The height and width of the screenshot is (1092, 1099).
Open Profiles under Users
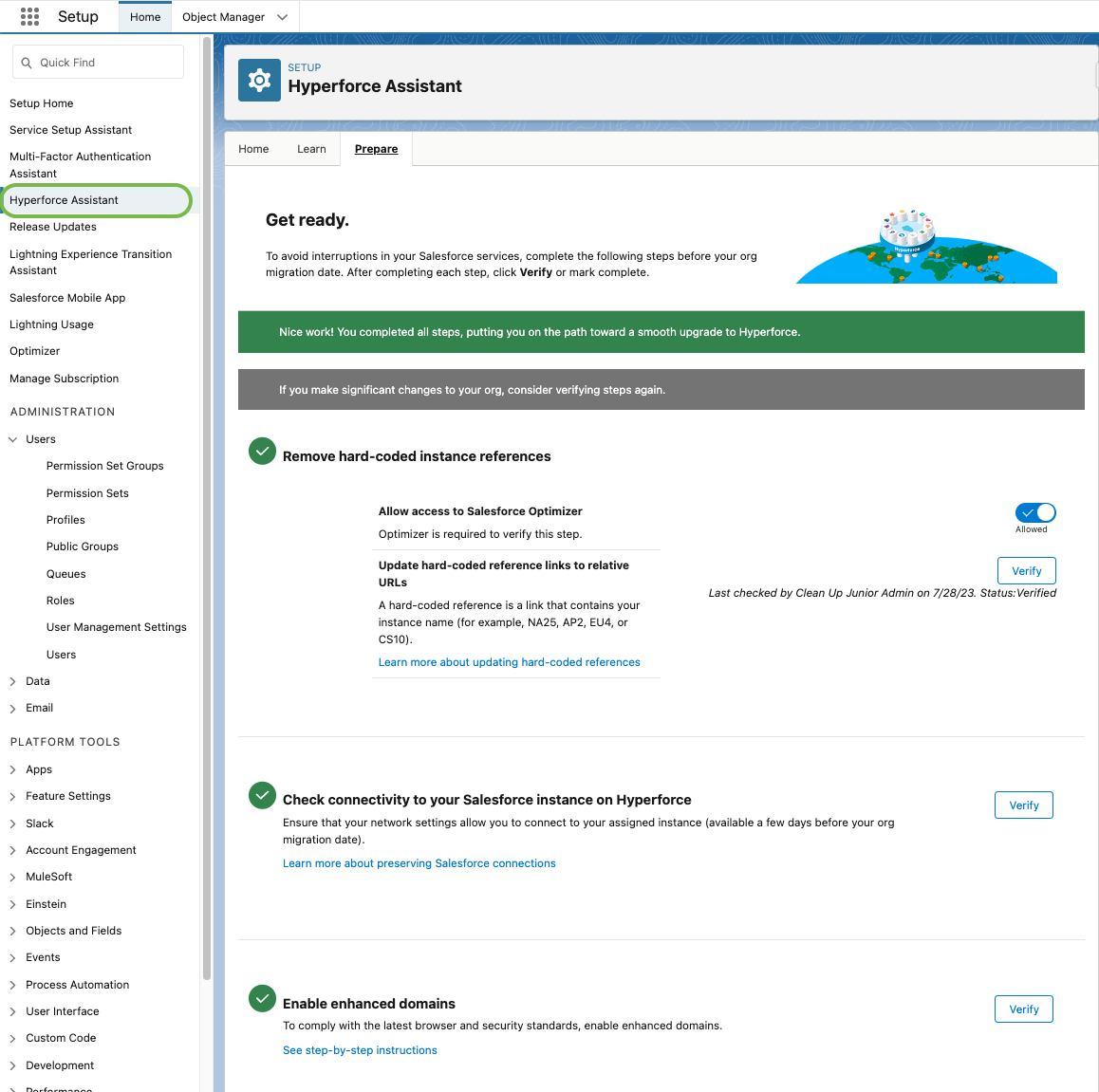tap(65, 520)
